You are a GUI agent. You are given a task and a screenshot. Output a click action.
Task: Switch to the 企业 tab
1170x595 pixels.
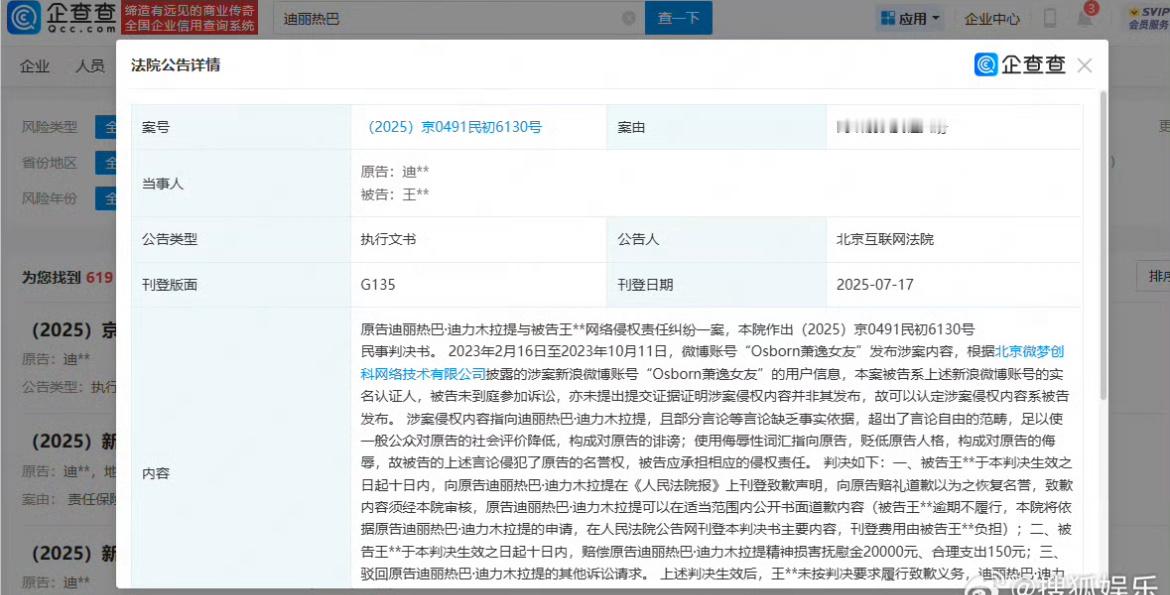point(34,66)
